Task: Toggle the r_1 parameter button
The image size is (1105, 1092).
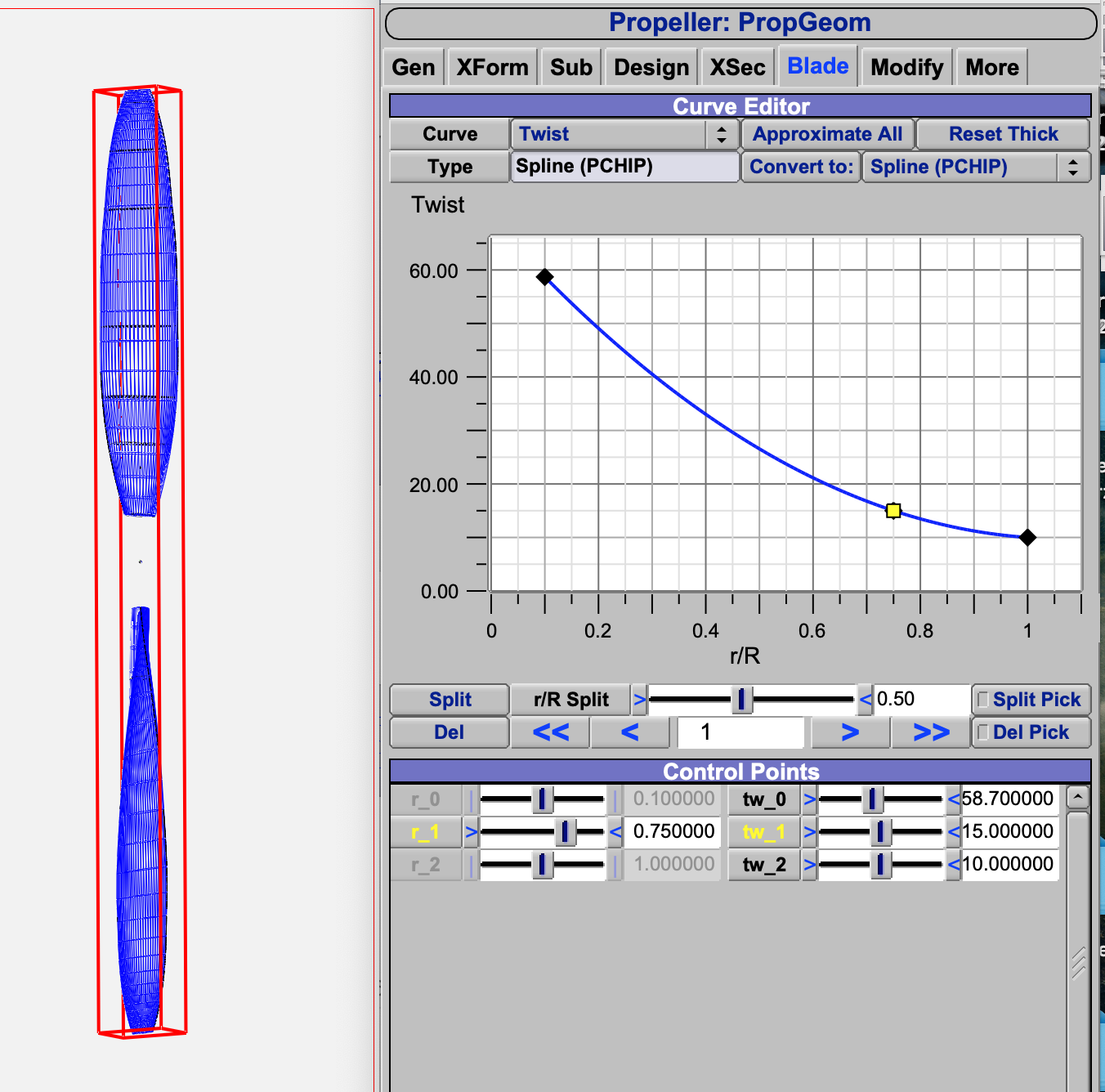Action: 425,832
